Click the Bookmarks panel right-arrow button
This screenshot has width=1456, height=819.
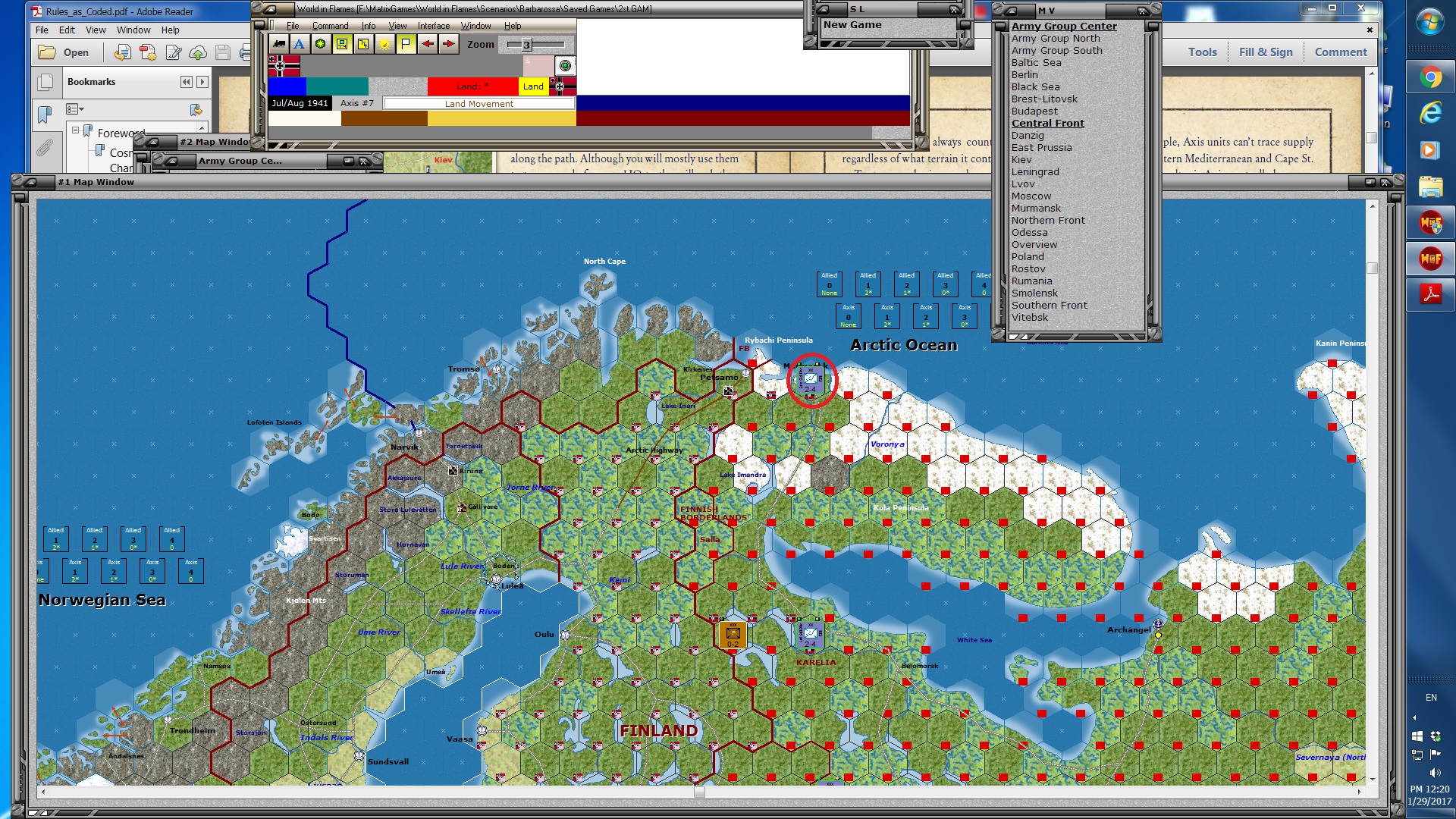202,82
